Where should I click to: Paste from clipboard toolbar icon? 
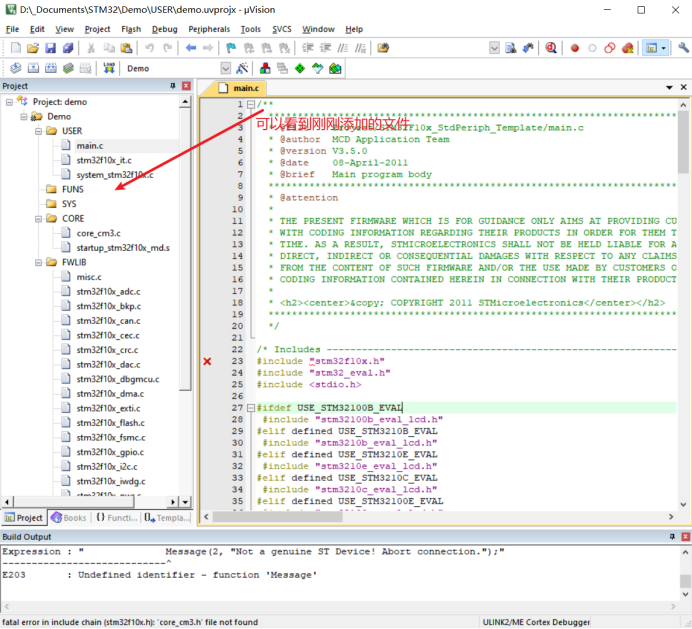pos(126,48)
